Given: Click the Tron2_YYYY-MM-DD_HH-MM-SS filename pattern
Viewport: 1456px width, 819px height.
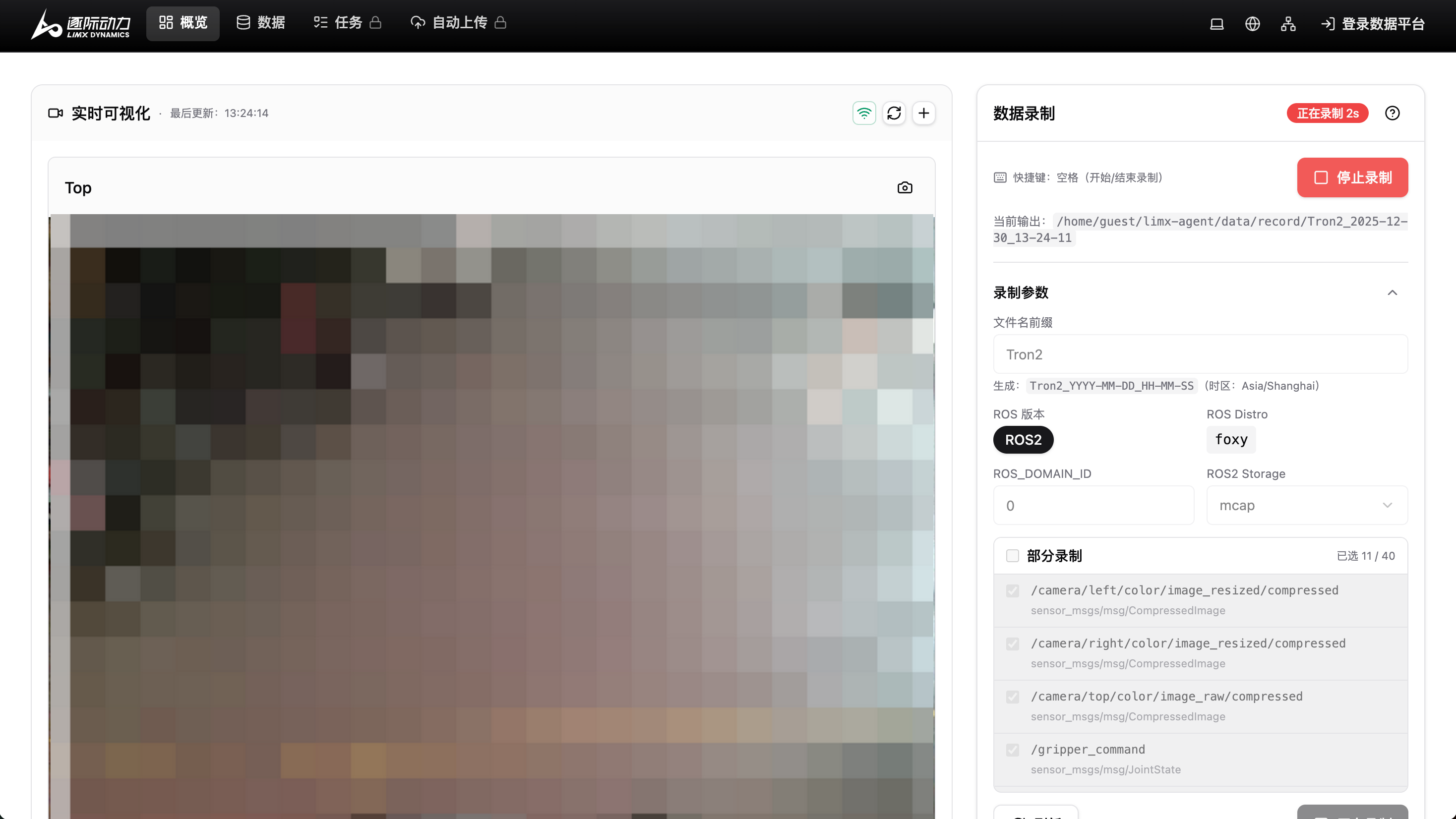Looking at the screenshot, I should [x=1111, y=386].
